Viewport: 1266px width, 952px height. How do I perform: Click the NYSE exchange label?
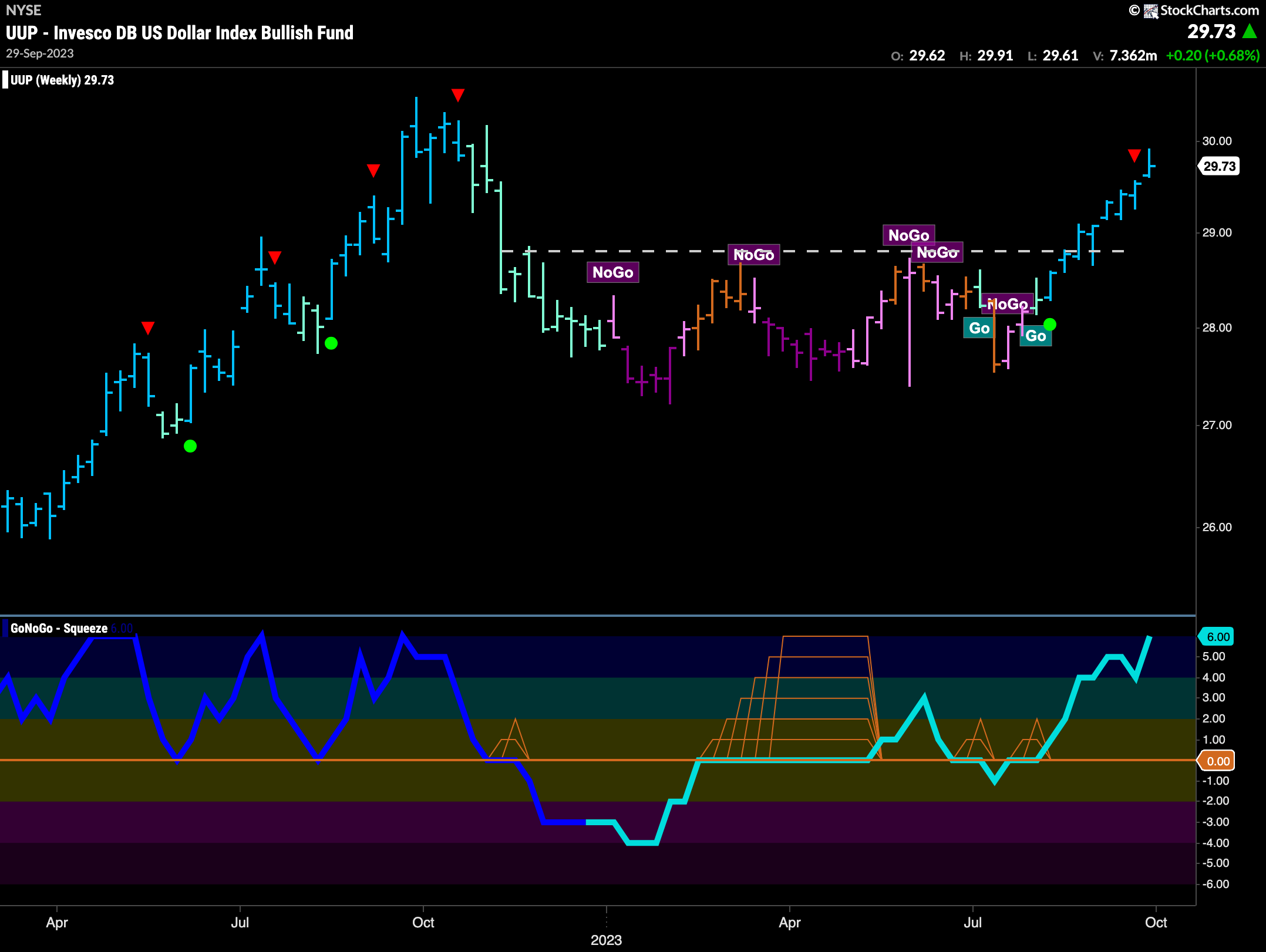[x=23, y=10]
